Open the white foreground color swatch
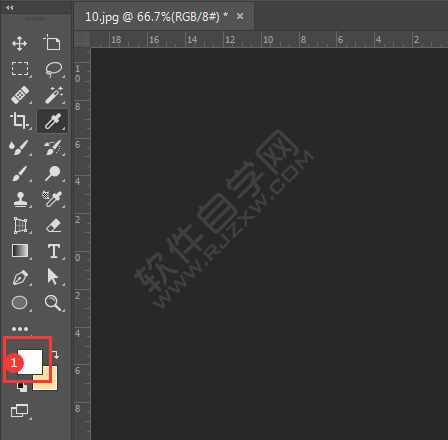 (30, 362)
